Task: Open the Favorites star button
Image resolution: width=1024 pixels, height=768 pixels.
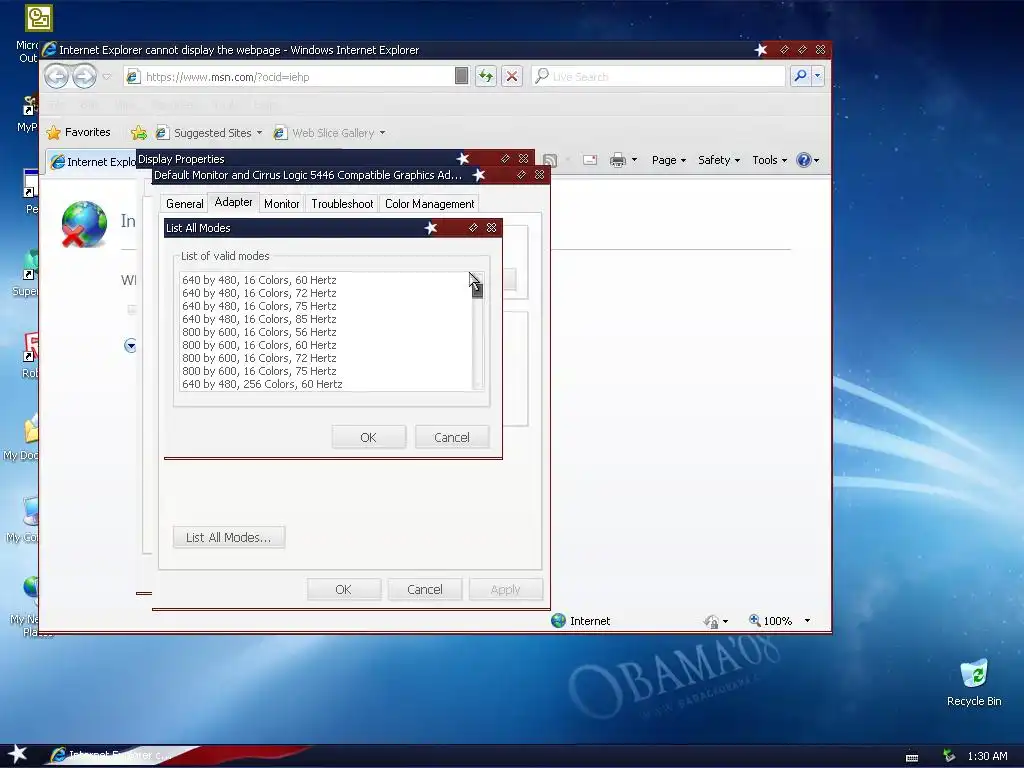Action: (x=79, y=133)
